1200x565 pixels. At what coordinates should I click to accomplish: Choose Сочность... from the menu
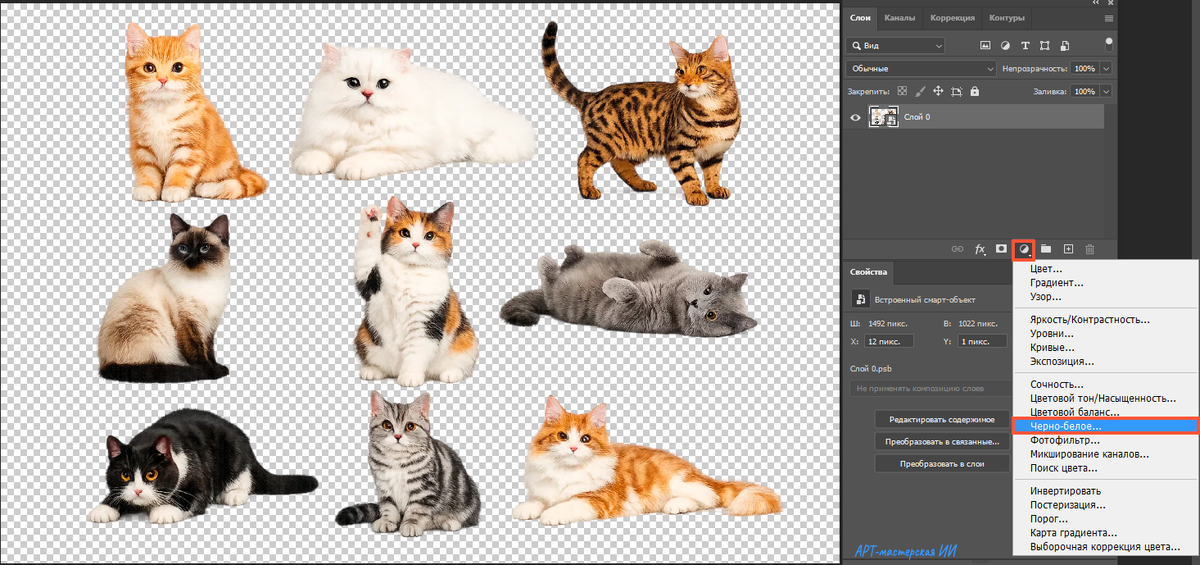1105,385
